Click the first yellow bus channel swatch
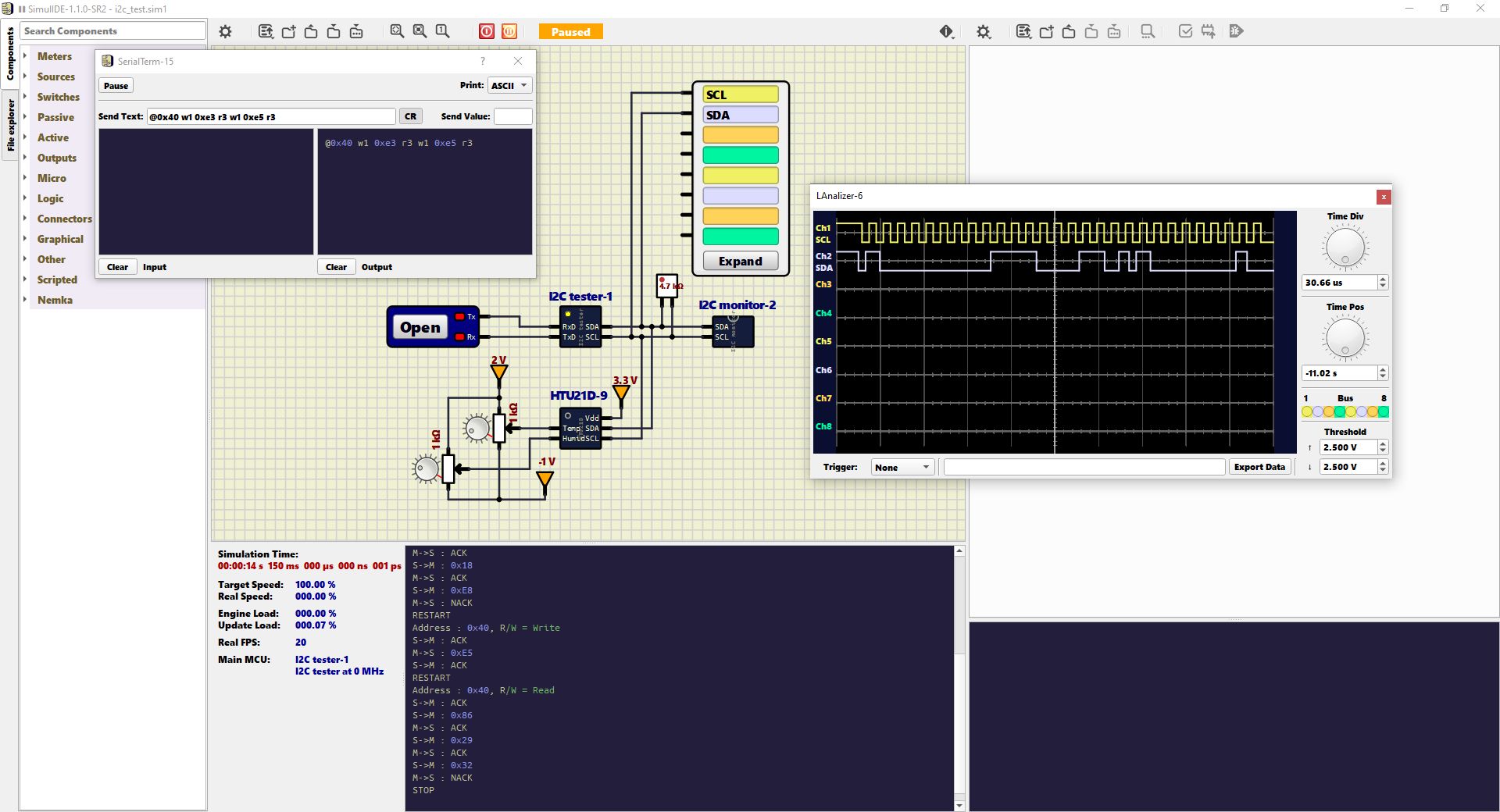Image resolution: width=1500 pixels, height=812 pixels. (x=1307, y=411)
